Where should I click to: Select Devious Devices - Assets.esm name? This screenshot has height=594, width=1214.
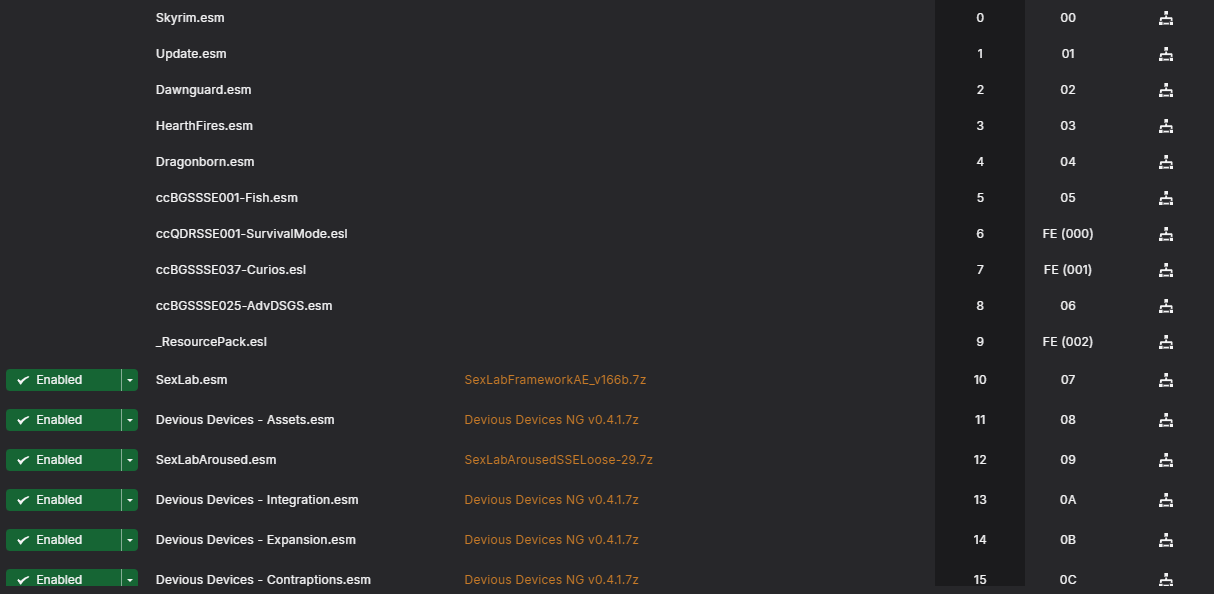point(245,420)
